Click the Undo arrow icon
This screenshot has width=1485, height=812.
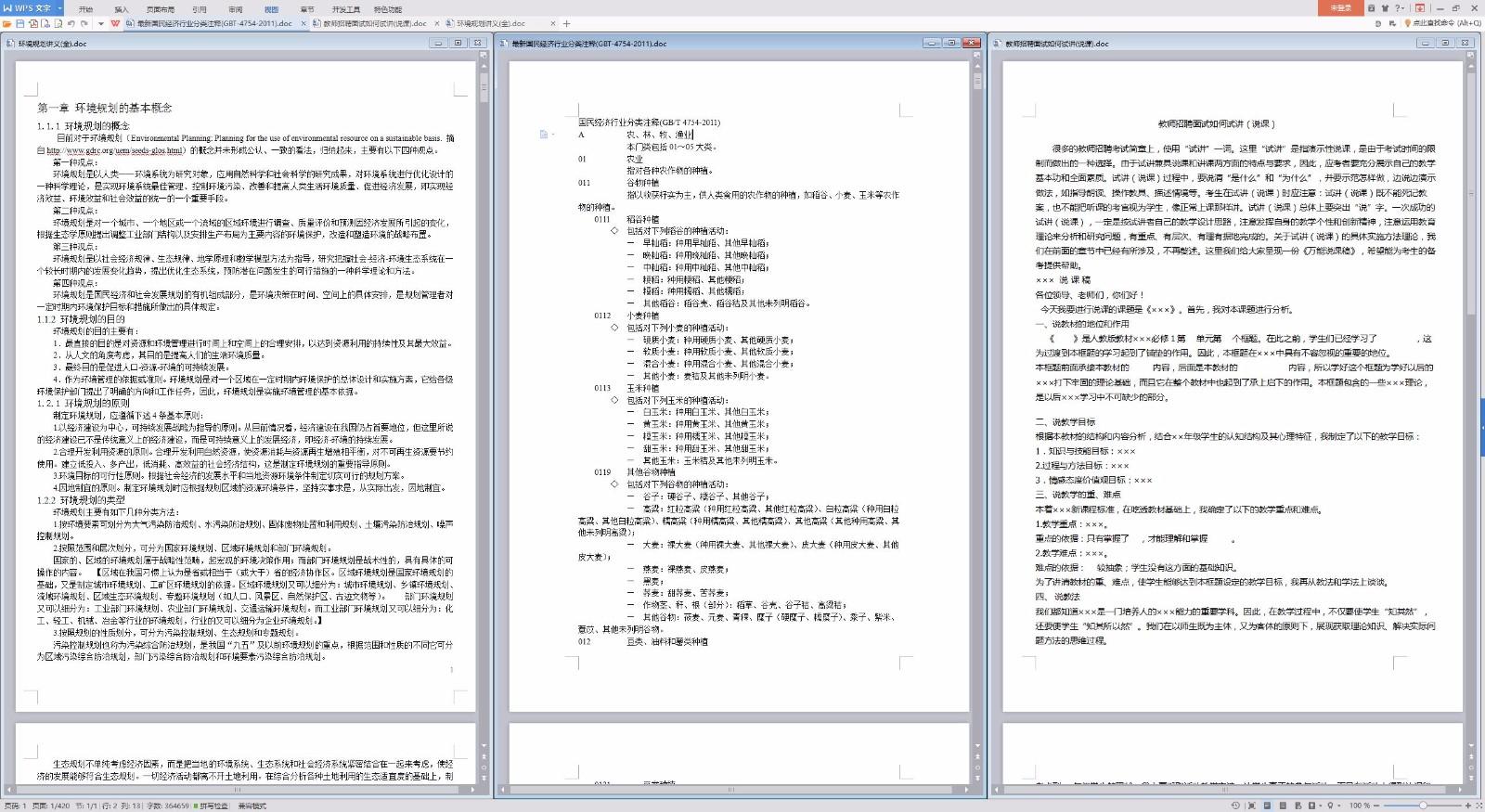71,23
